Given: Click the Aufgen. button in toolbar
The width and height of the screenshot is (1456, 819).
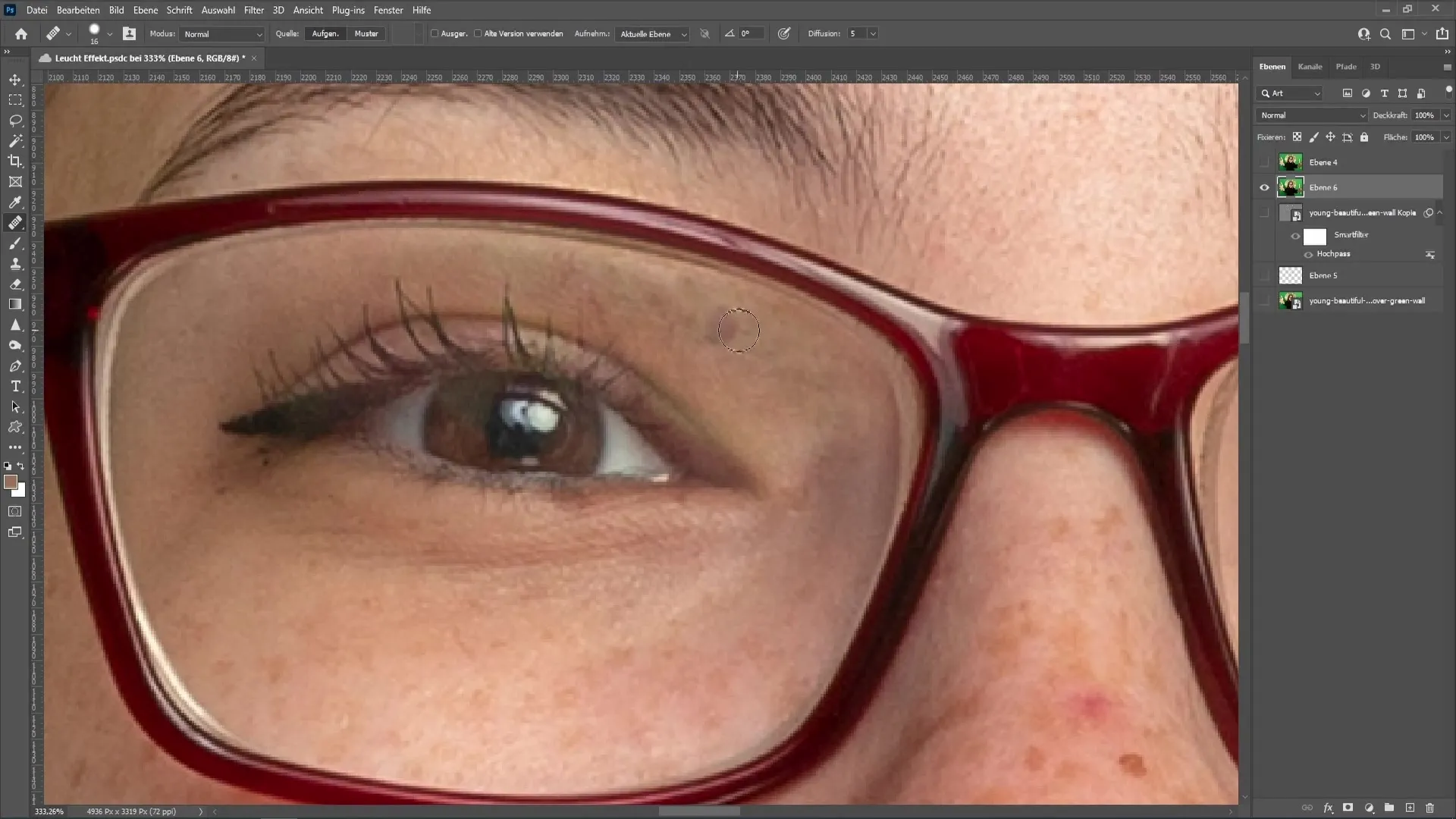Looking at the screenshot, I should 325,33.
